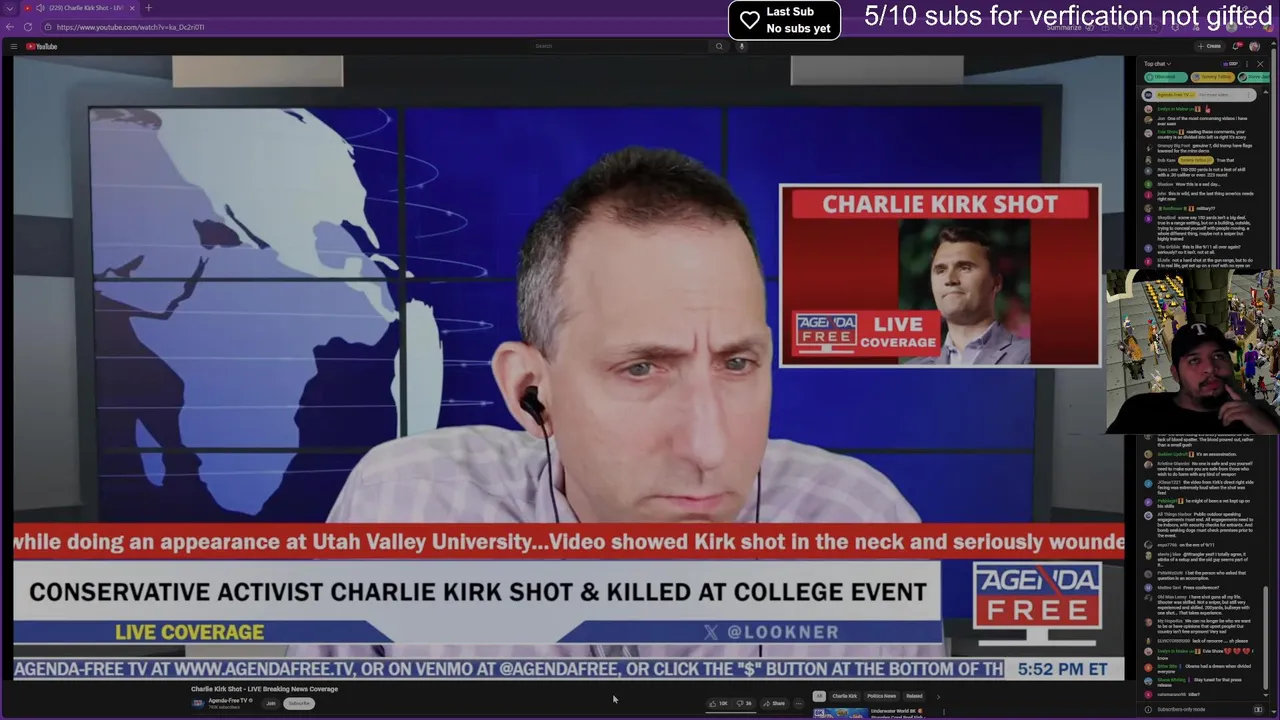Select the All filter chip
The image size is (1280, 720).
818,696
